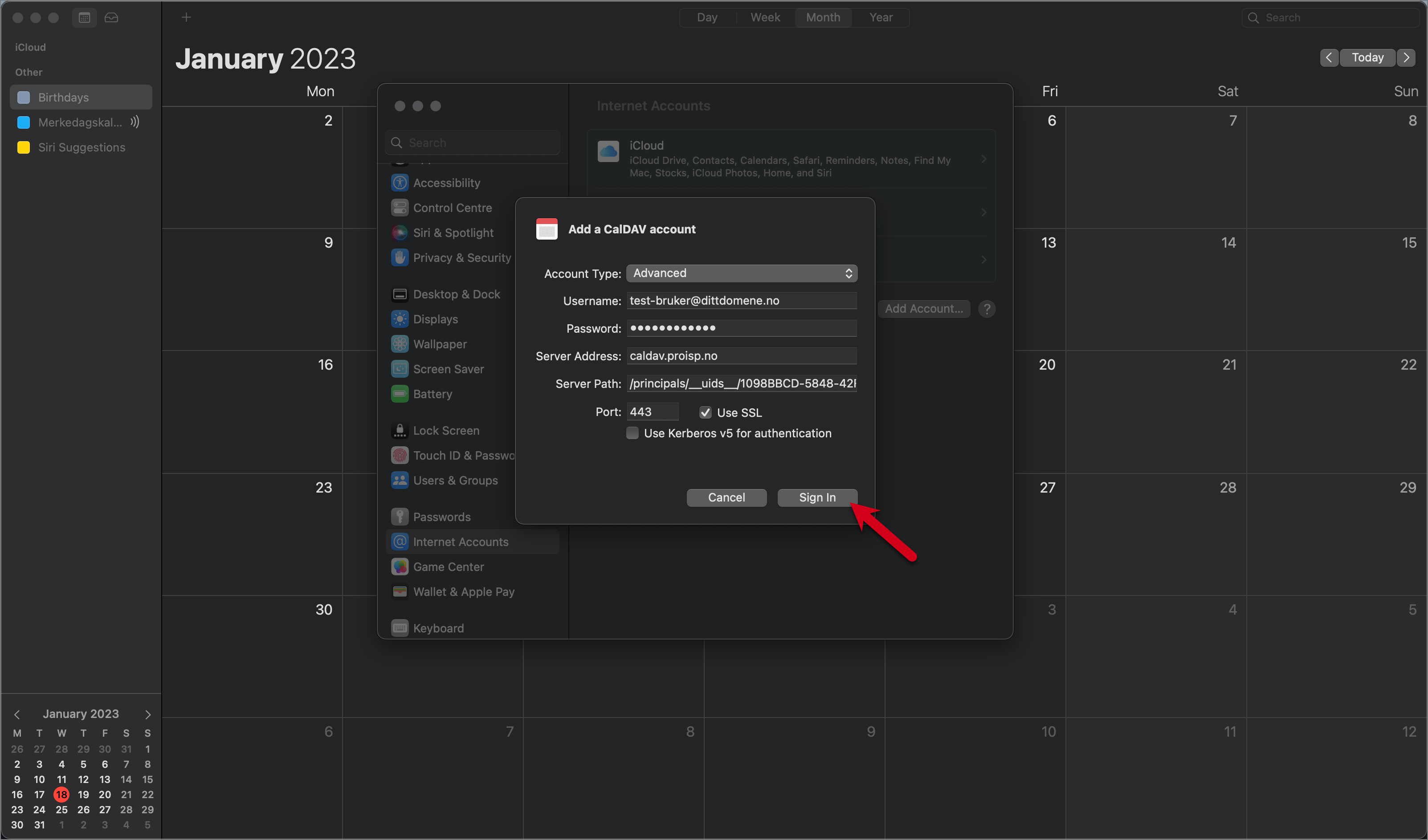
Task: Switch to Day view
Action: [x=707, y=17]
